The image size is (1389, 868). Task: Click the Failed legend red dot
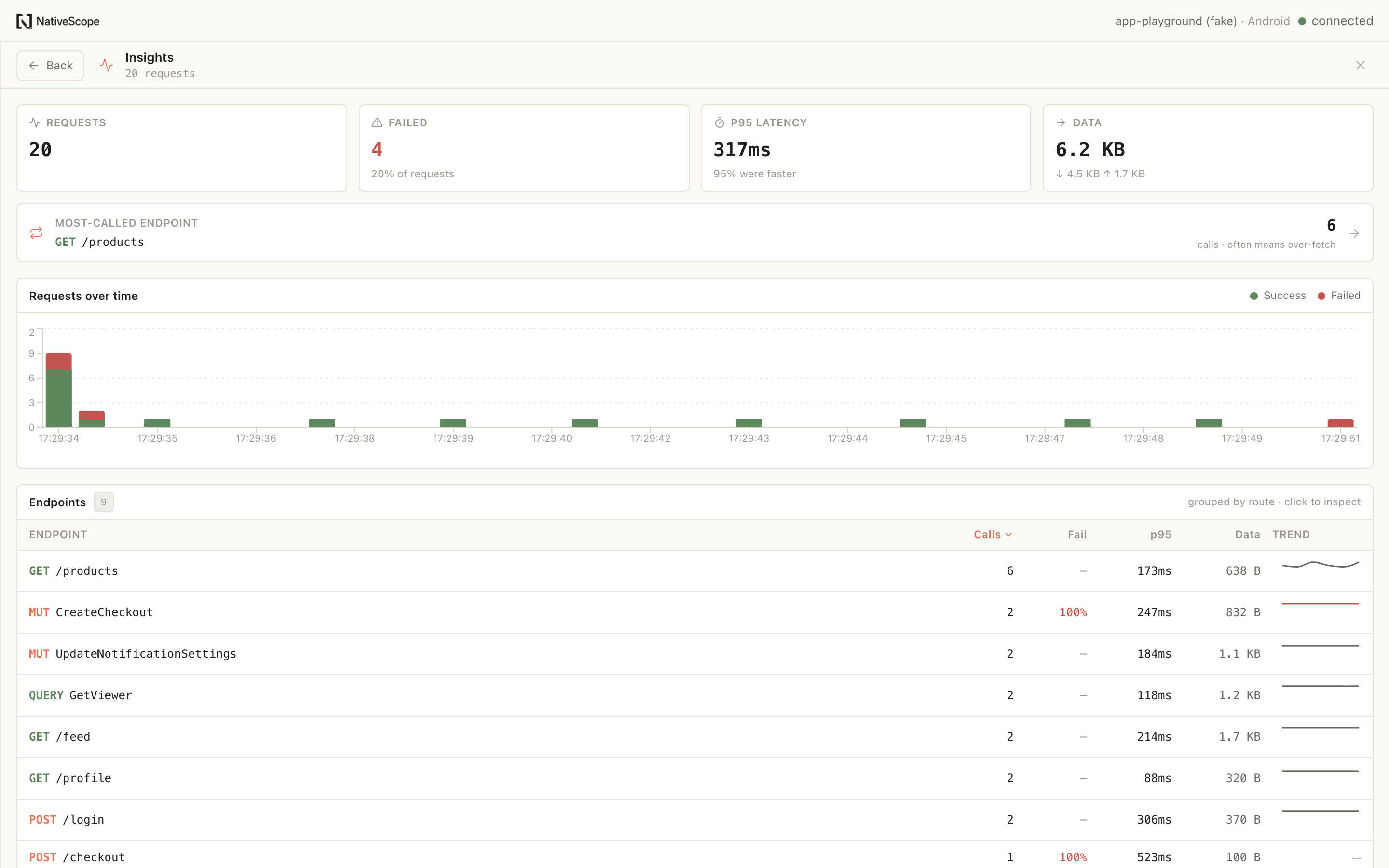click(x=1321, y=296)
